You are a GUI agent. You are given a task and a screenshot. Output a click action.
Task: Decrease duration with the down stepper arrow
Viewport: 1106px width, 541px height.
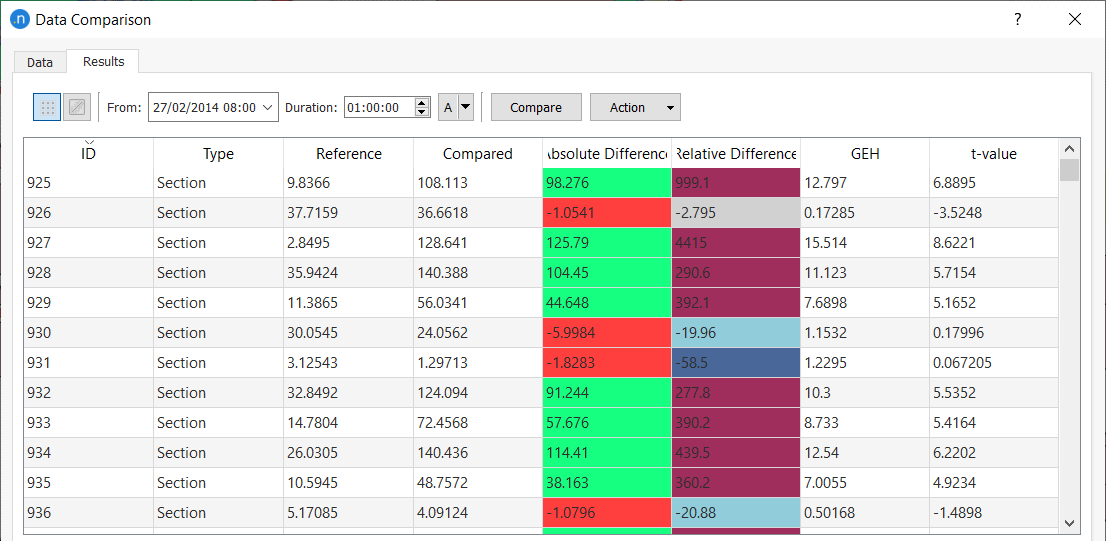coord(422,112)
